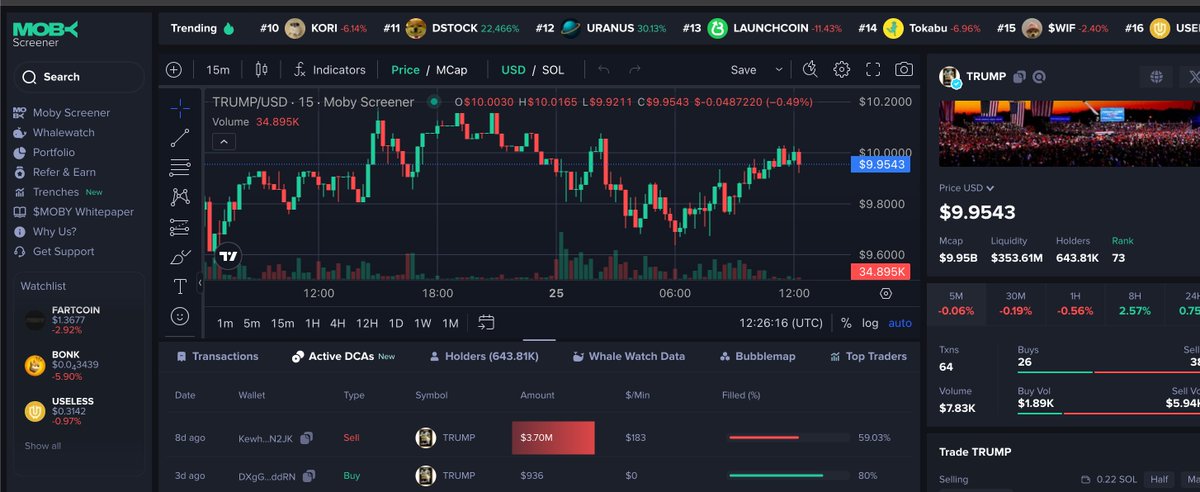The image size is (1200, 492).
Task: Open TRUMP website globe icon
Action: 1156,77
